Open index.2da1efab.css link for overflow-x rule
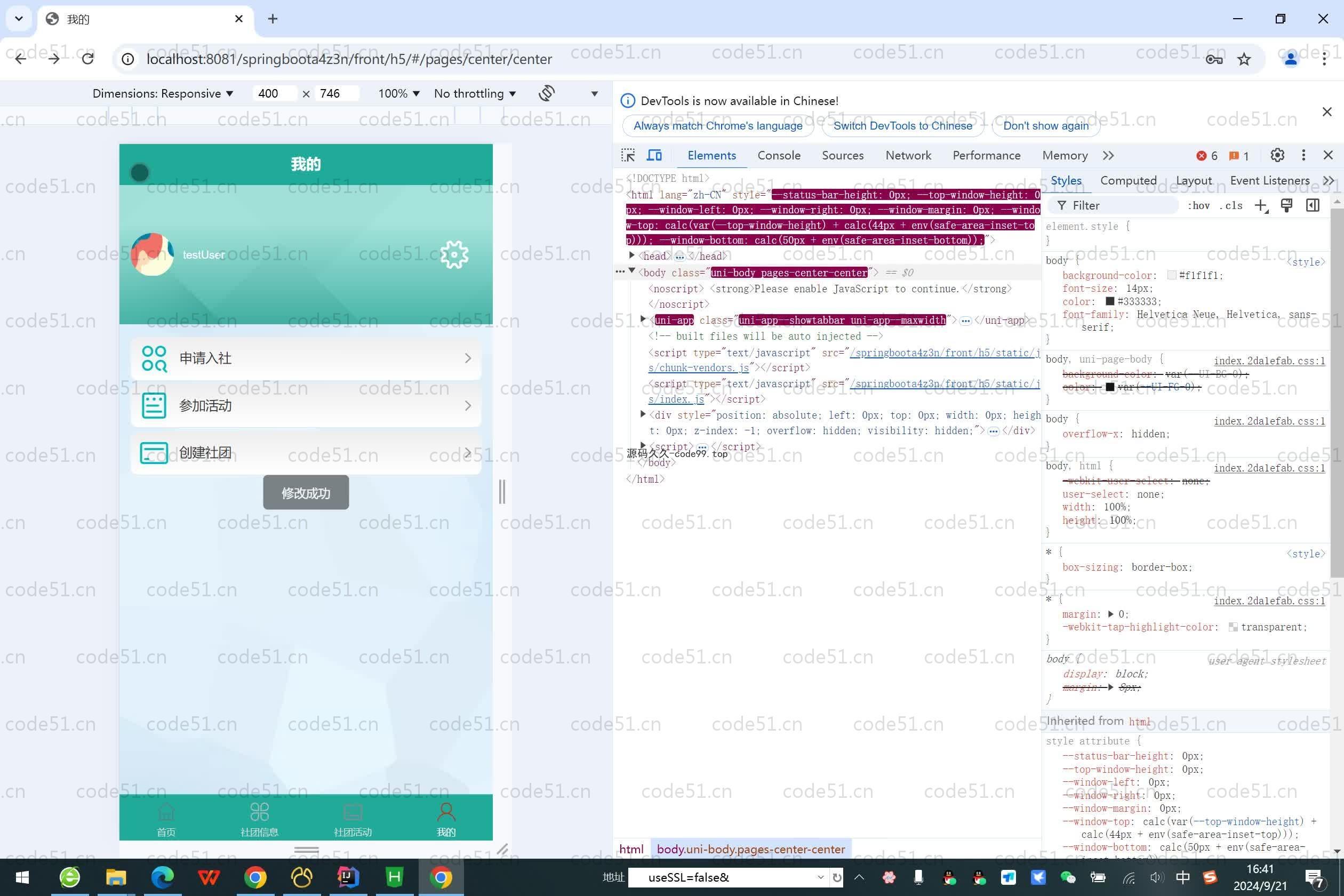The height and width of the screenshot is (896, 1344). pos(1269,421)
